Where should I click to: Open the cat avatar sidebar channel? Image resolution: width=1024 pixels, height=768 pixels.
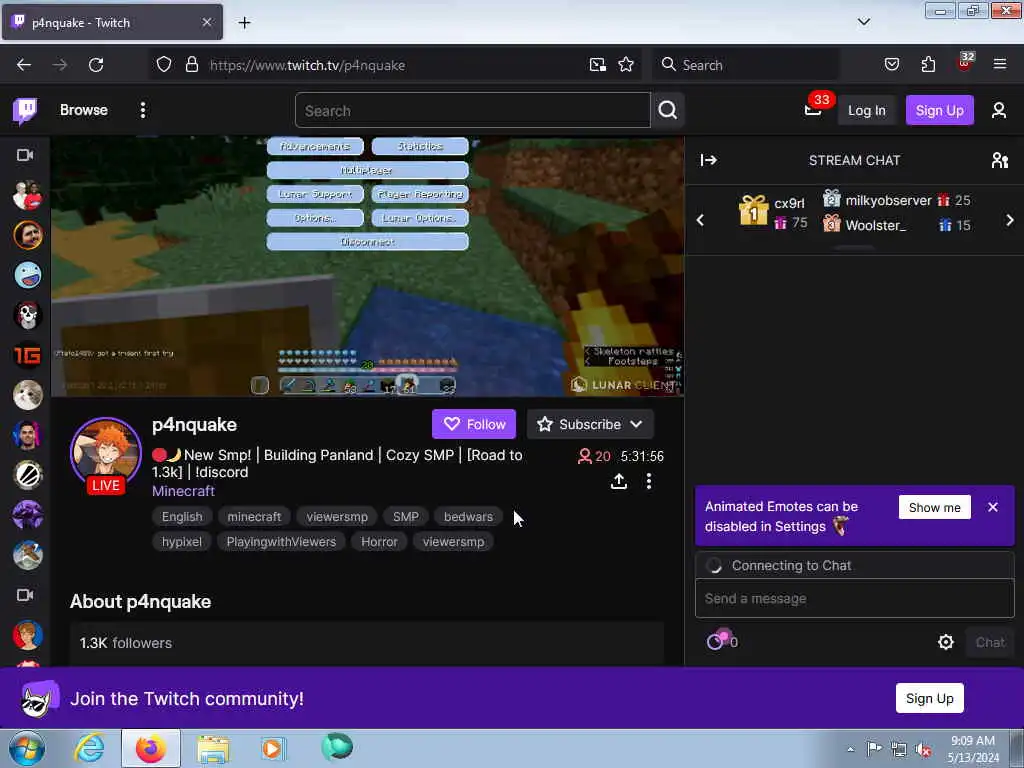coord(27,394)
